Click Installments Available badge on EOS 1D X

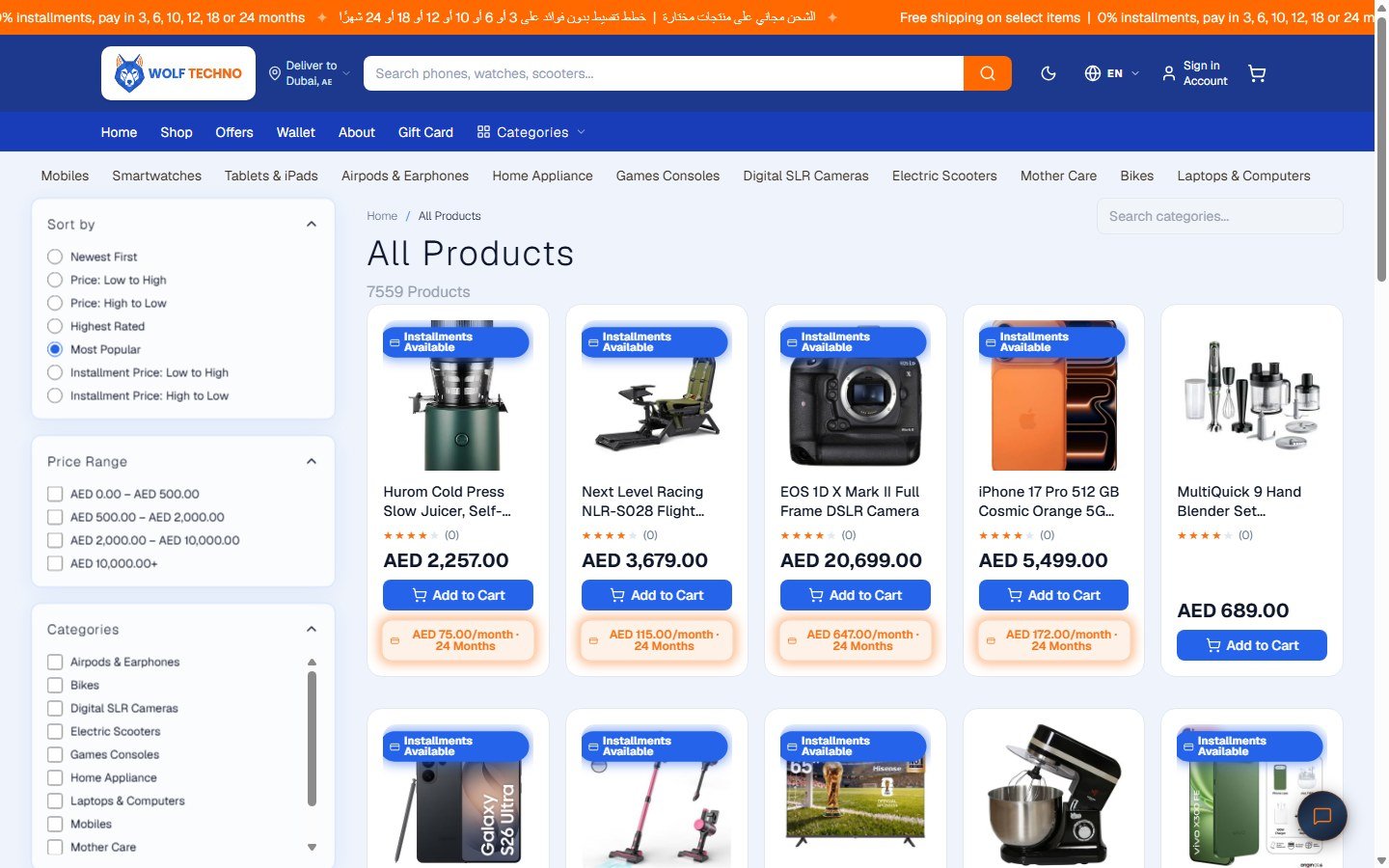(x=853, y=342)
